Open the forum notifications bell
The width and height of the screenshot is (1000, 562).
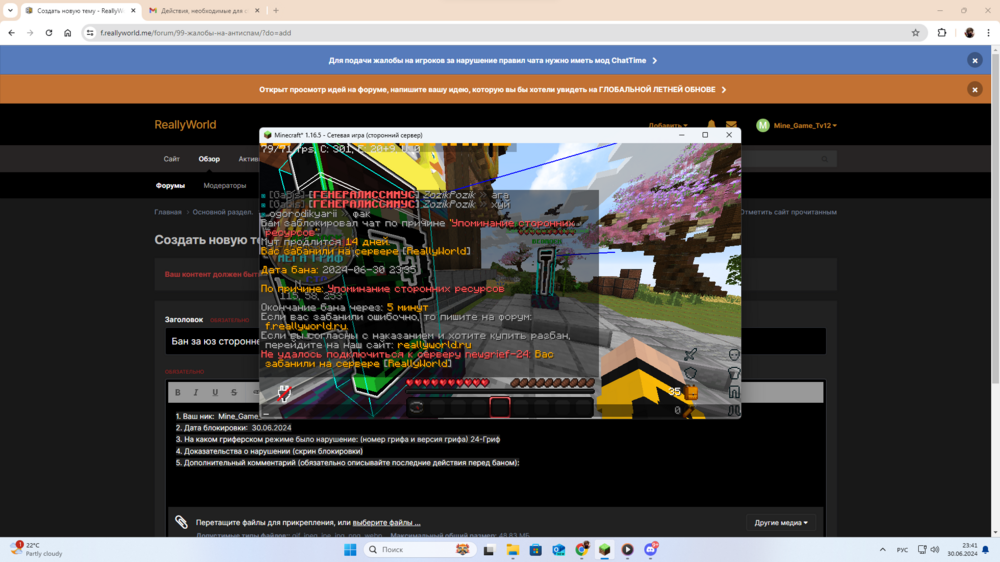(x=711, y=125)
